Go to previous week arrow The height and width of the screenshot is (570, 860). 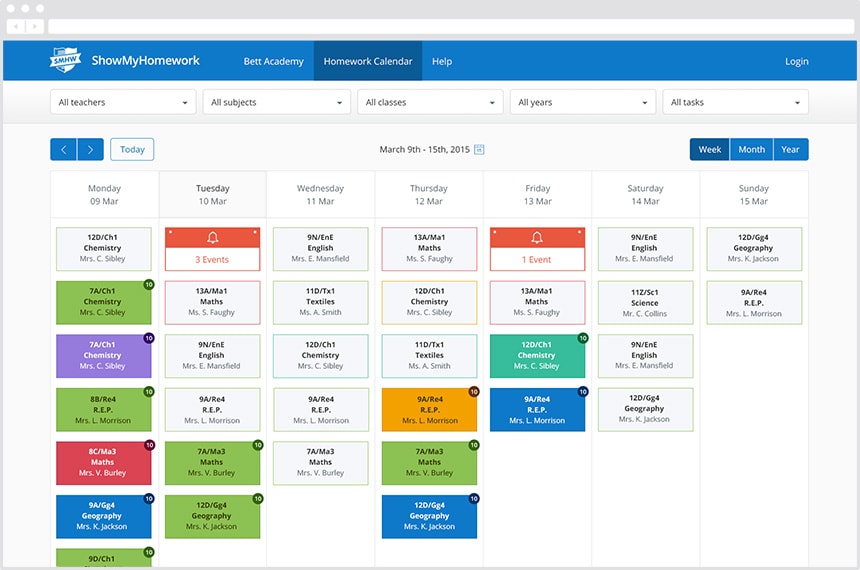point(64,149)
